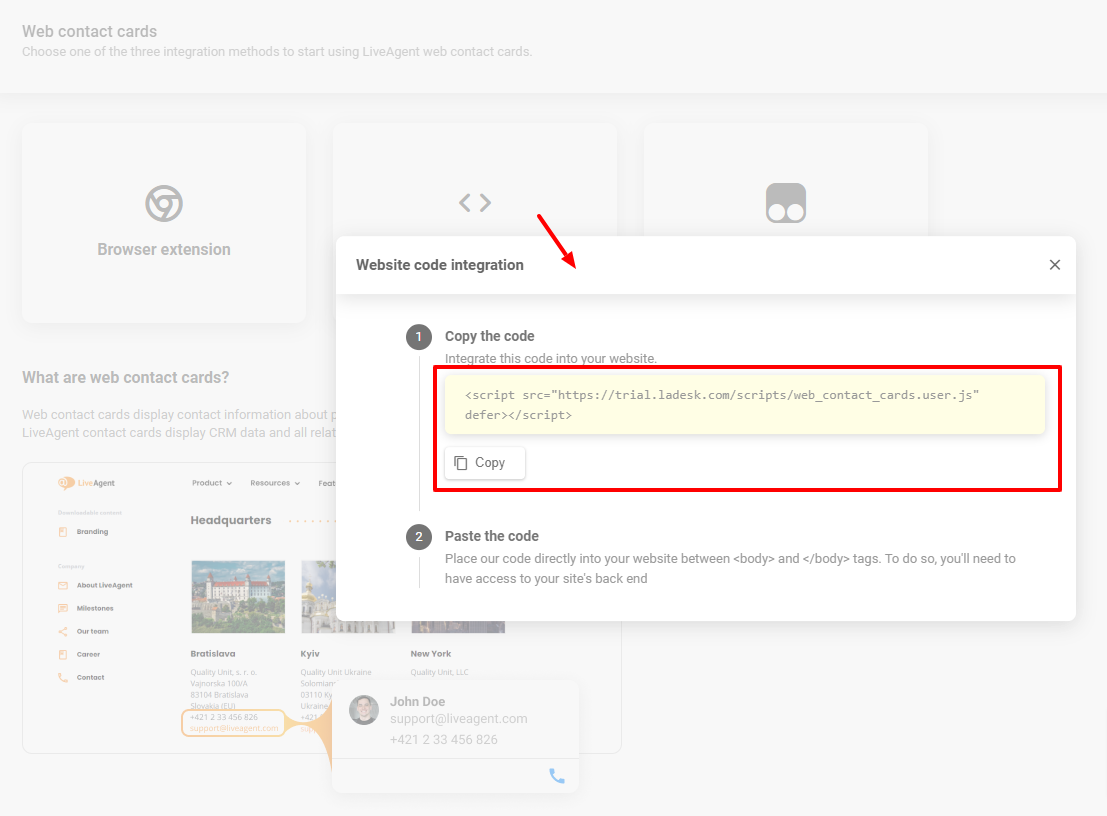This screenshot has height=816, width=1107.
Task: Click the blue phone icon on John Doe card
Action: click(557, 775)
